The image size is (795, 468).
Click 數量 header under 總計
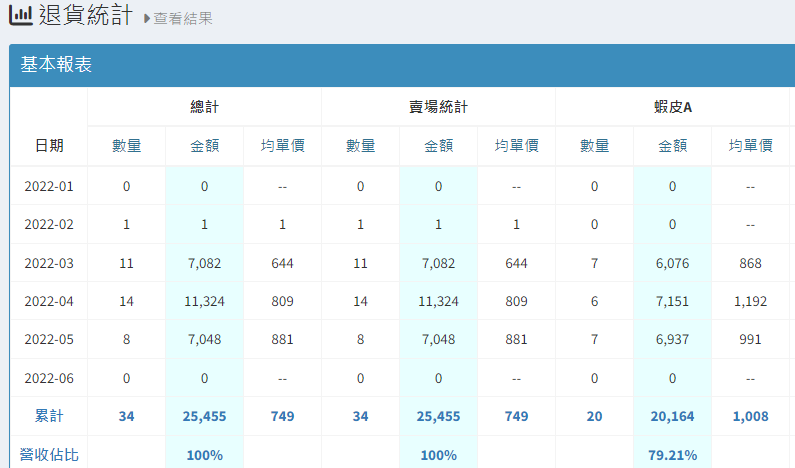click(x=126, y=146)
